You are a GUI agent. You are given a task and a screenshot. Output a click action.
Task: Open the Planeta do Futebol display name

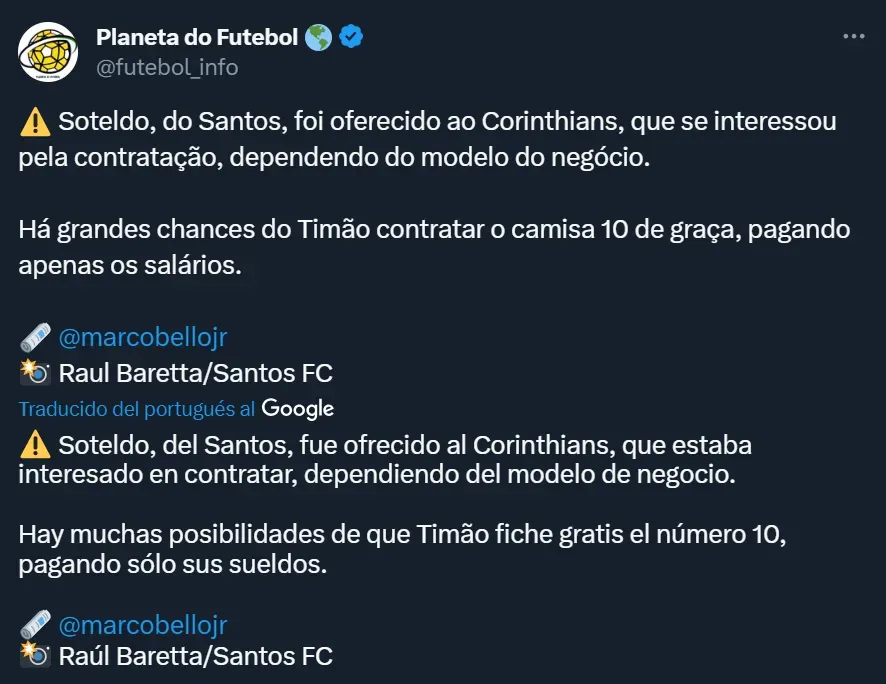point(197,38)
